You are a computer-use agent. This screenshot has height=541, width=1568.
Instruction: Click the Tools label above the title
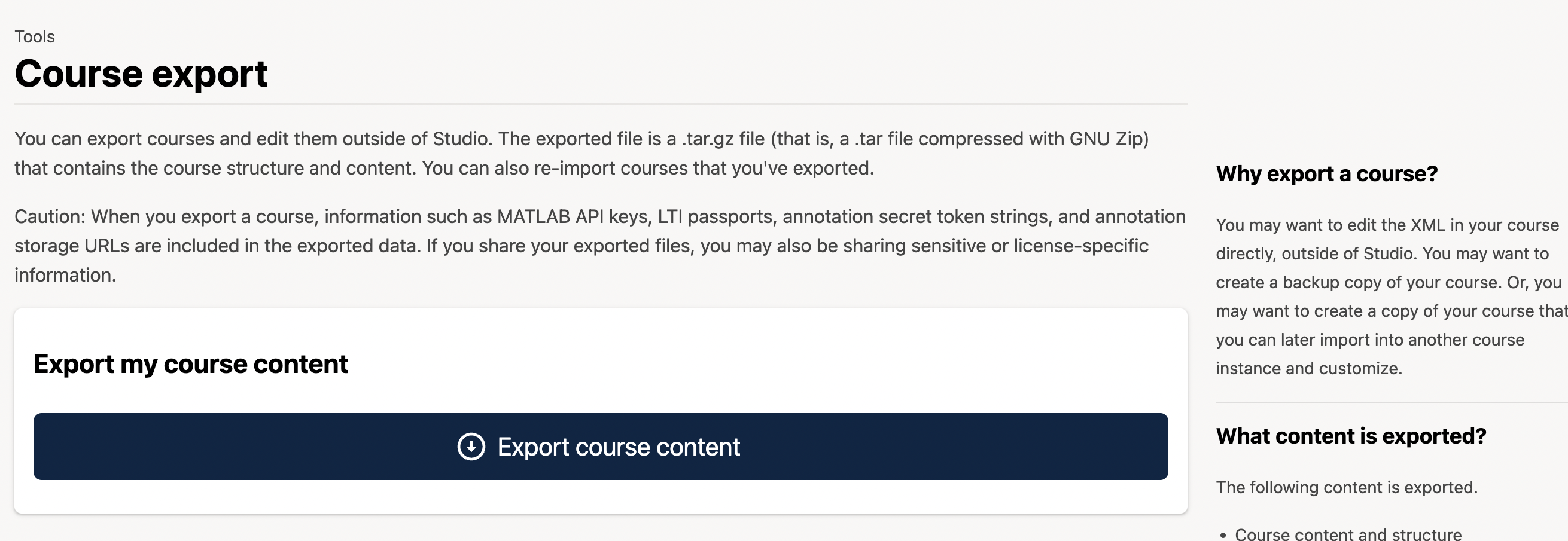coord(35,37)
